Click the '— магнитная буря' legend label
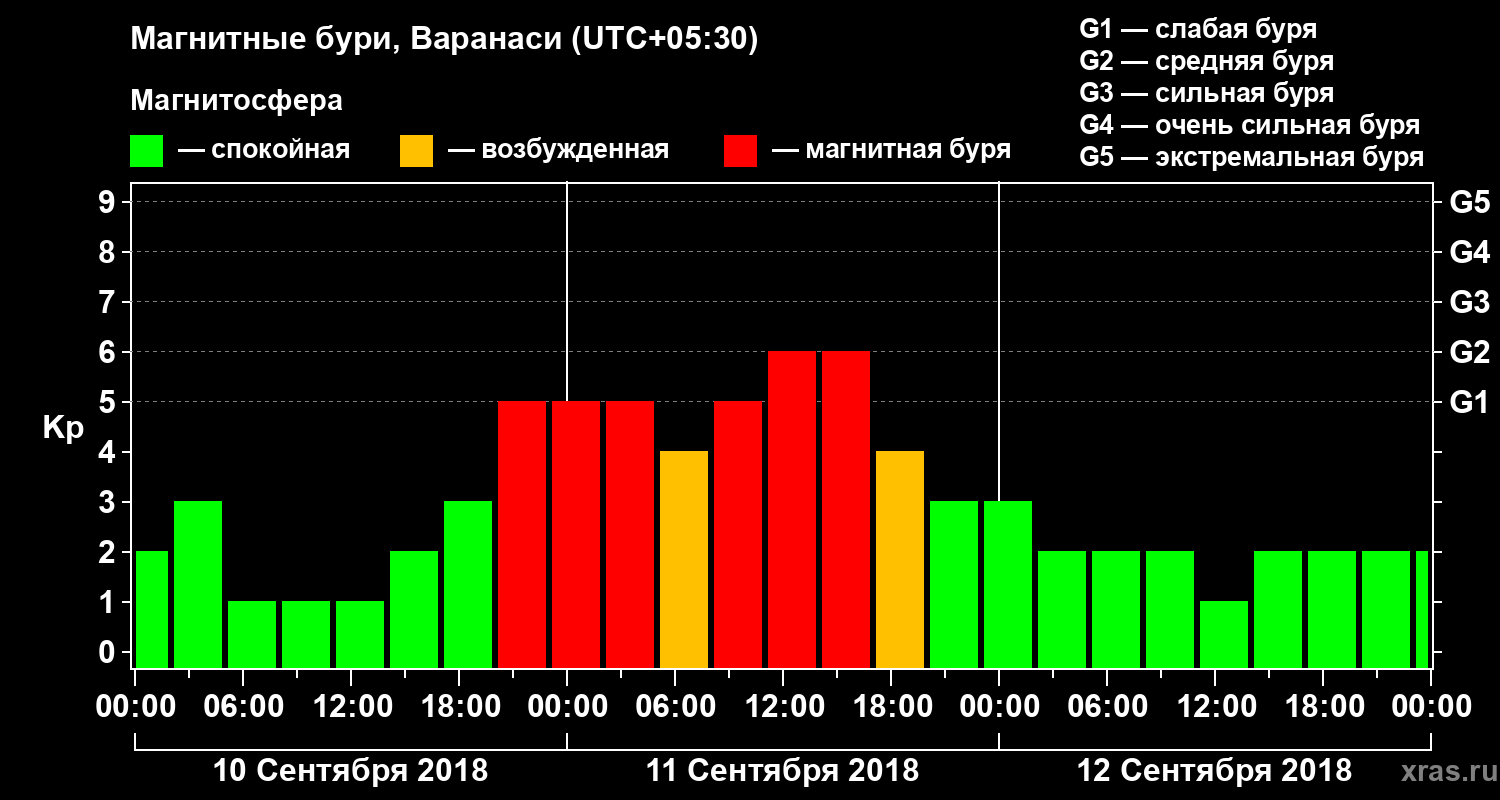This screenshot has width=1500, height=800. point(891,151)
